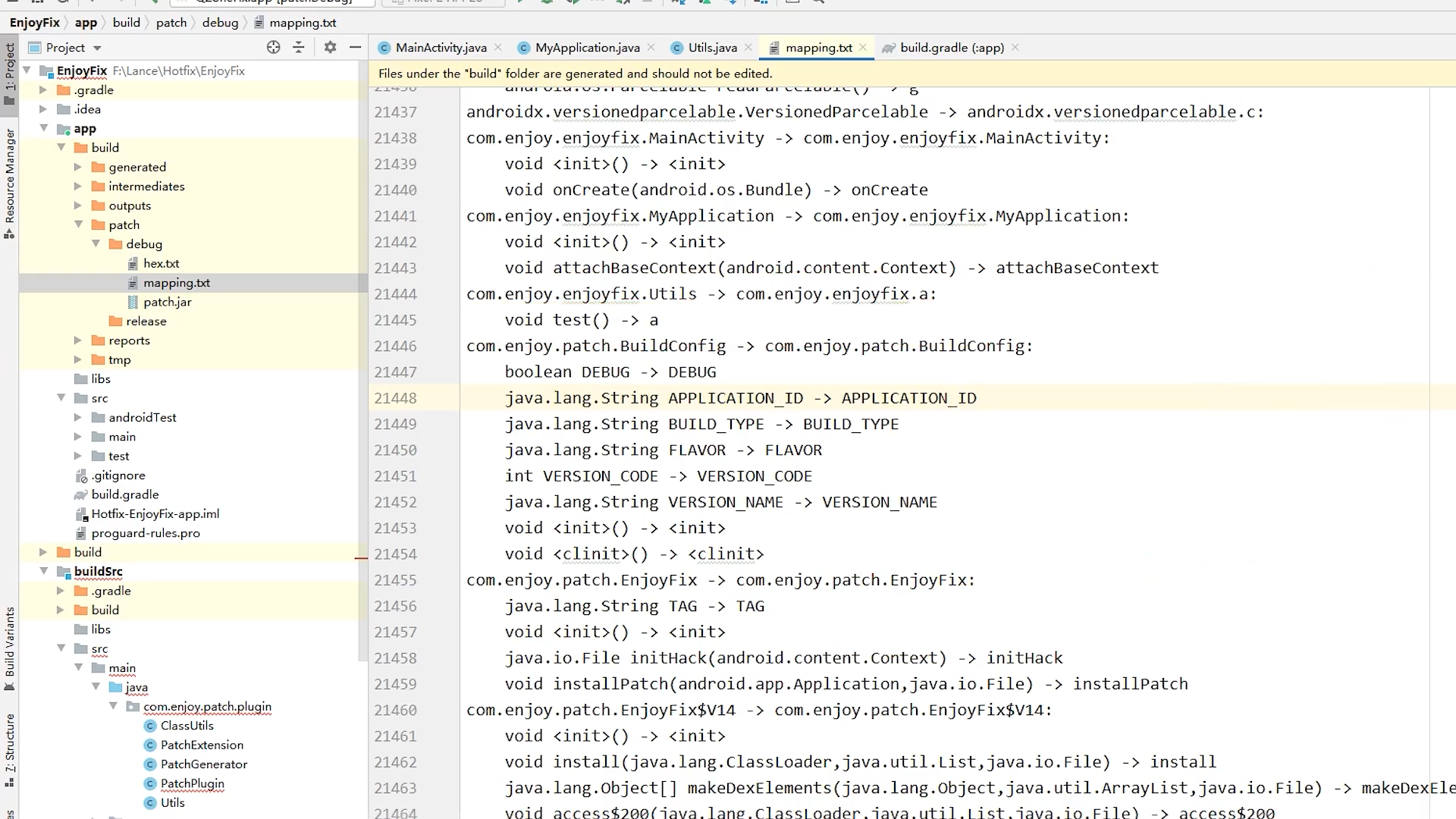Switch to the MainActivity.java tab
The image size is (1456, 819).
click(440, 48)
